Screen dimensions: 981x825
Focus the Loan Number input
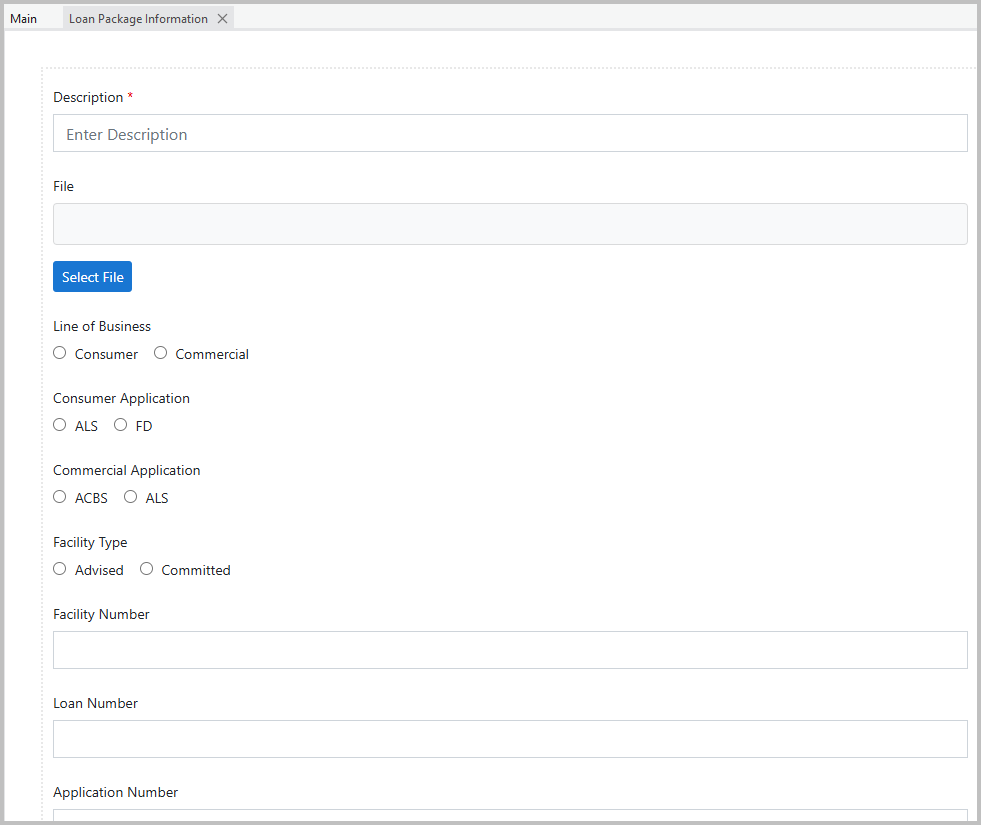click(x=510, y=739)
